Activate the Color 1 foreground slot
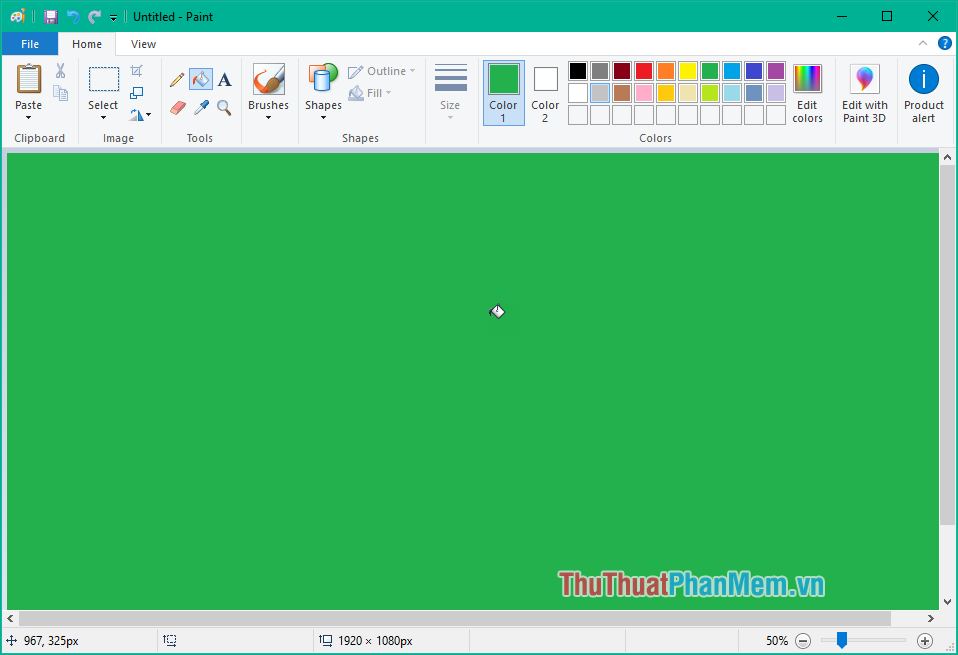 click(503, 92)
